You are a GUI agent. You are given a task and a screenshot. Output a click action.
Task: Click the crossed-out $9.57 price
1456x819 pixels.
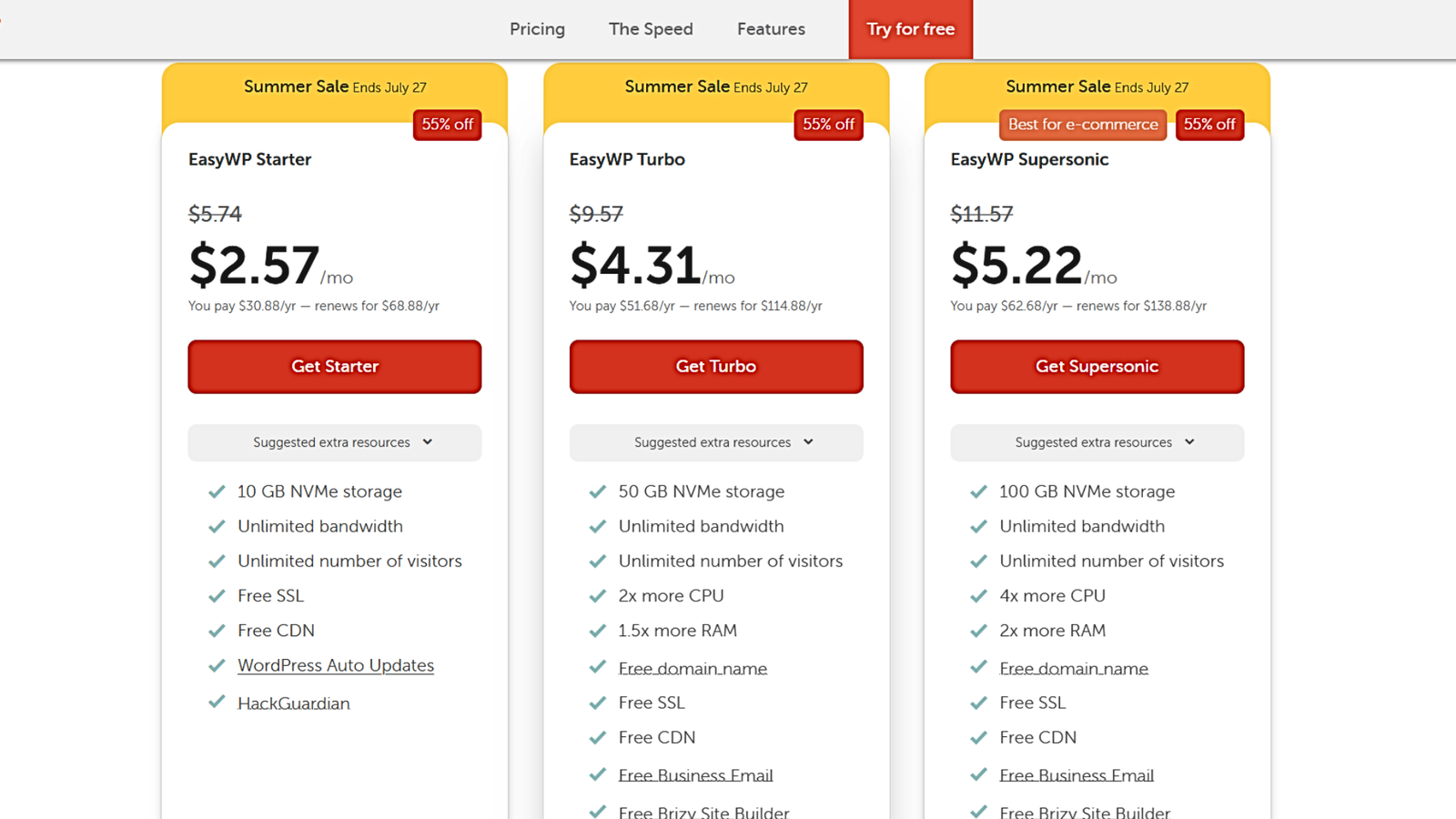coord(596,214)
